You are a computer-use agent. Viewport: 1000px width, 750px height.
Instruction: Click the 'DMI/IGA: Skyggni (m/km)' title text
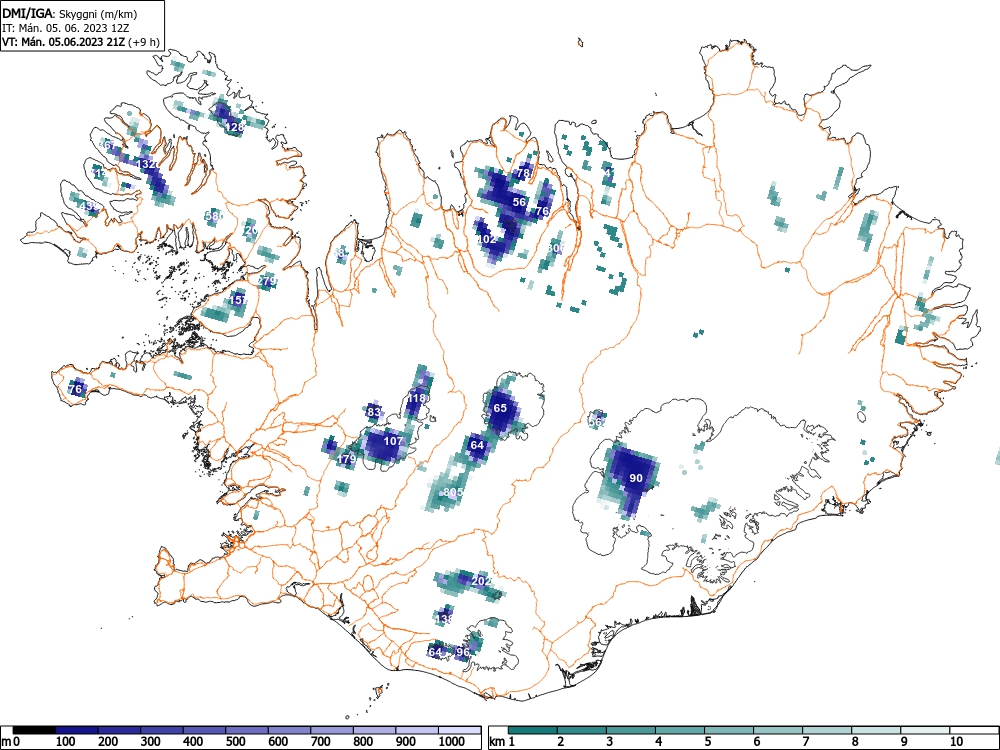coord(70,13)
